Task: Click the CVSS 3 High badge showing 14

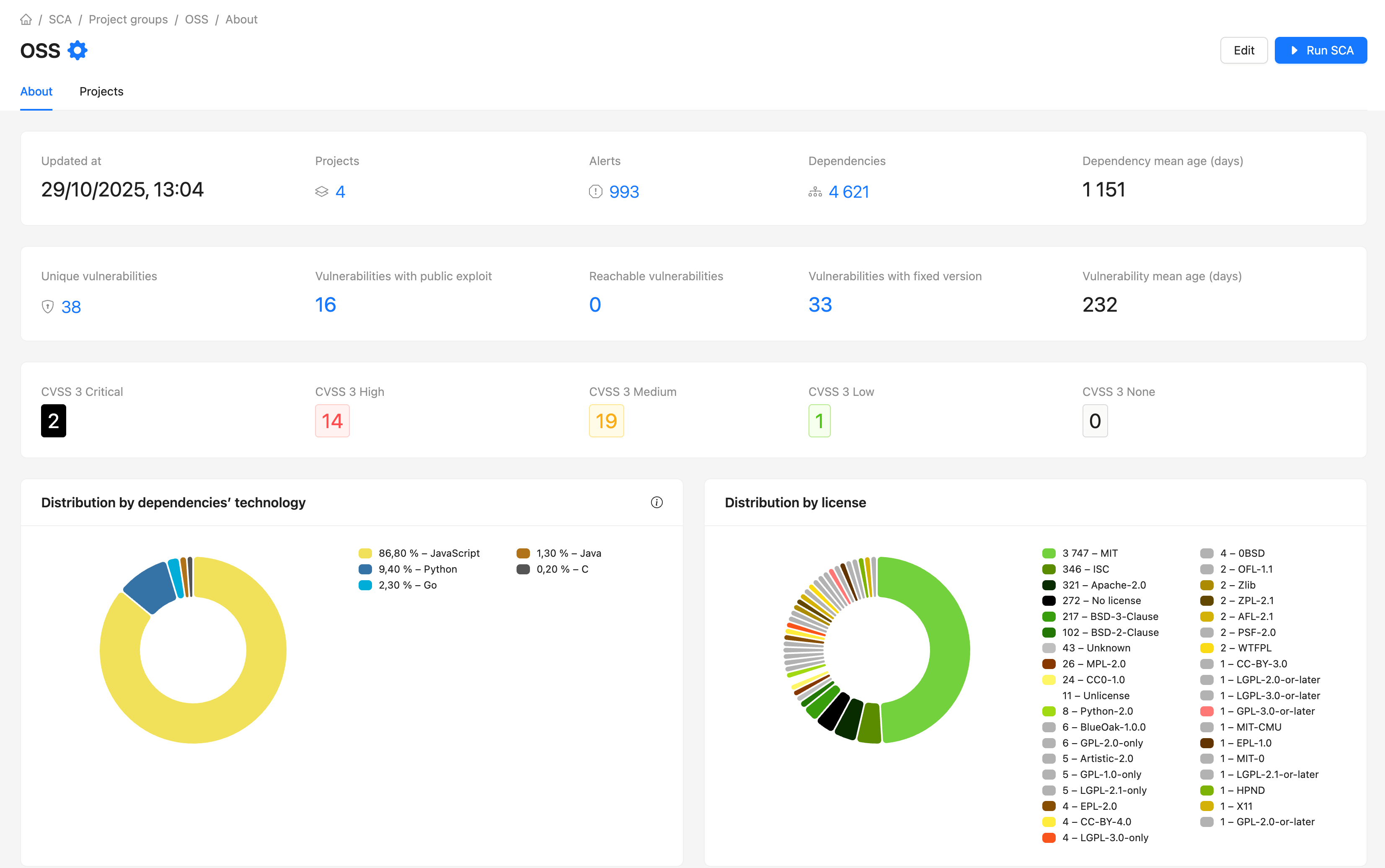Action: (332, 421)
